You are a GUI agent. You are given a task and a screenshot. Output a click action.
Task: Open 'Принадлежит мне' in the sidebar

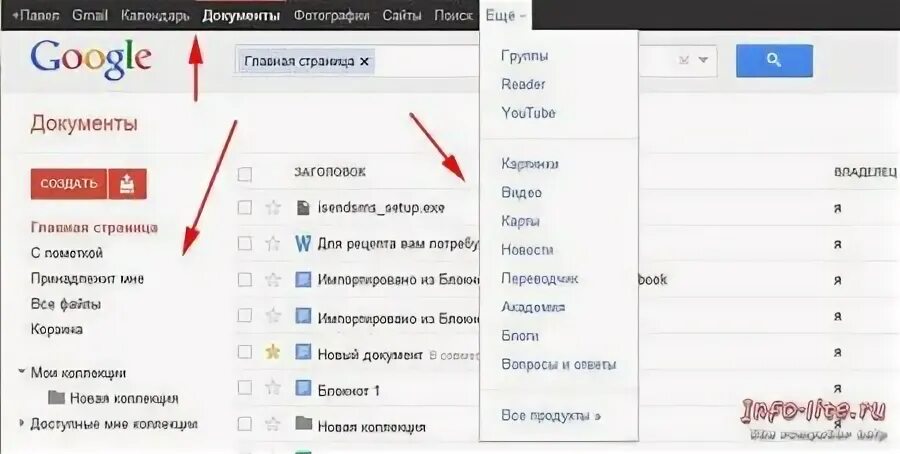(x=87, y=278)
